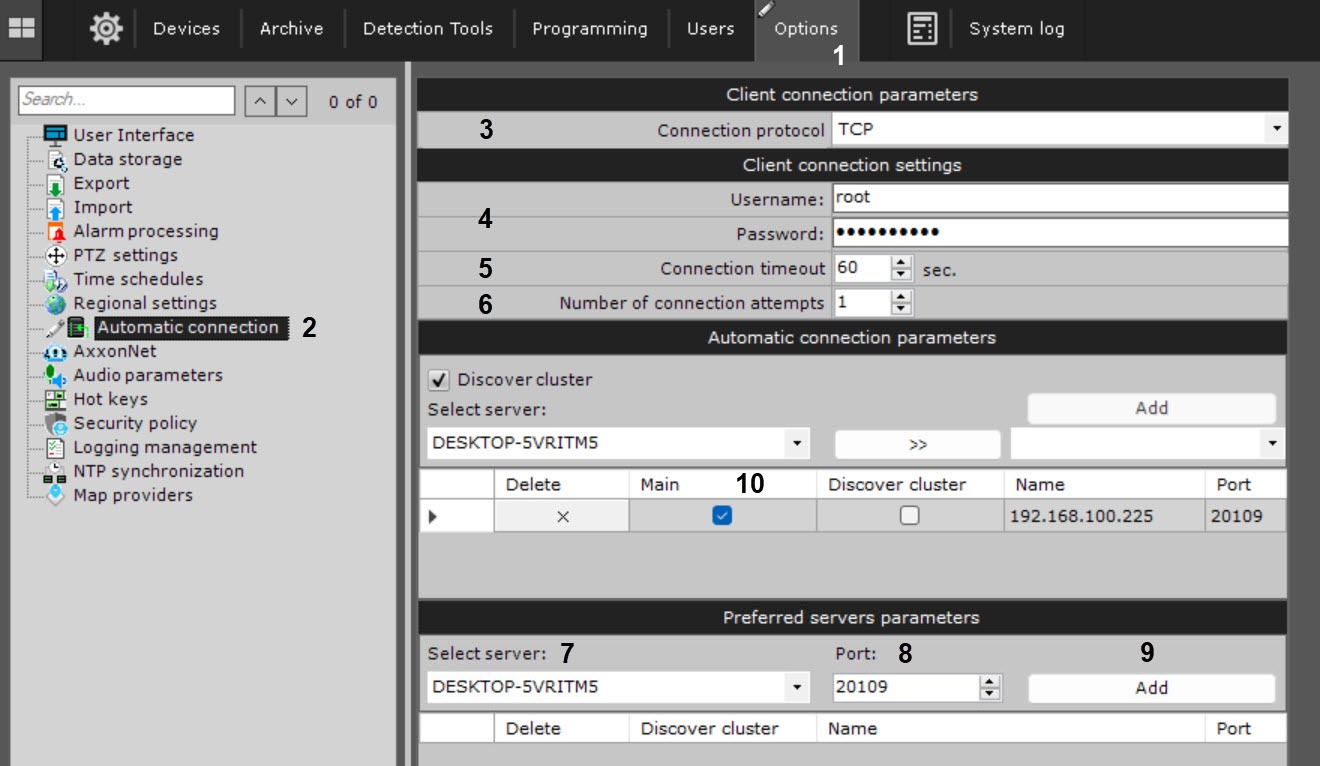Click the PTZ settings icon

coord(56,255)
